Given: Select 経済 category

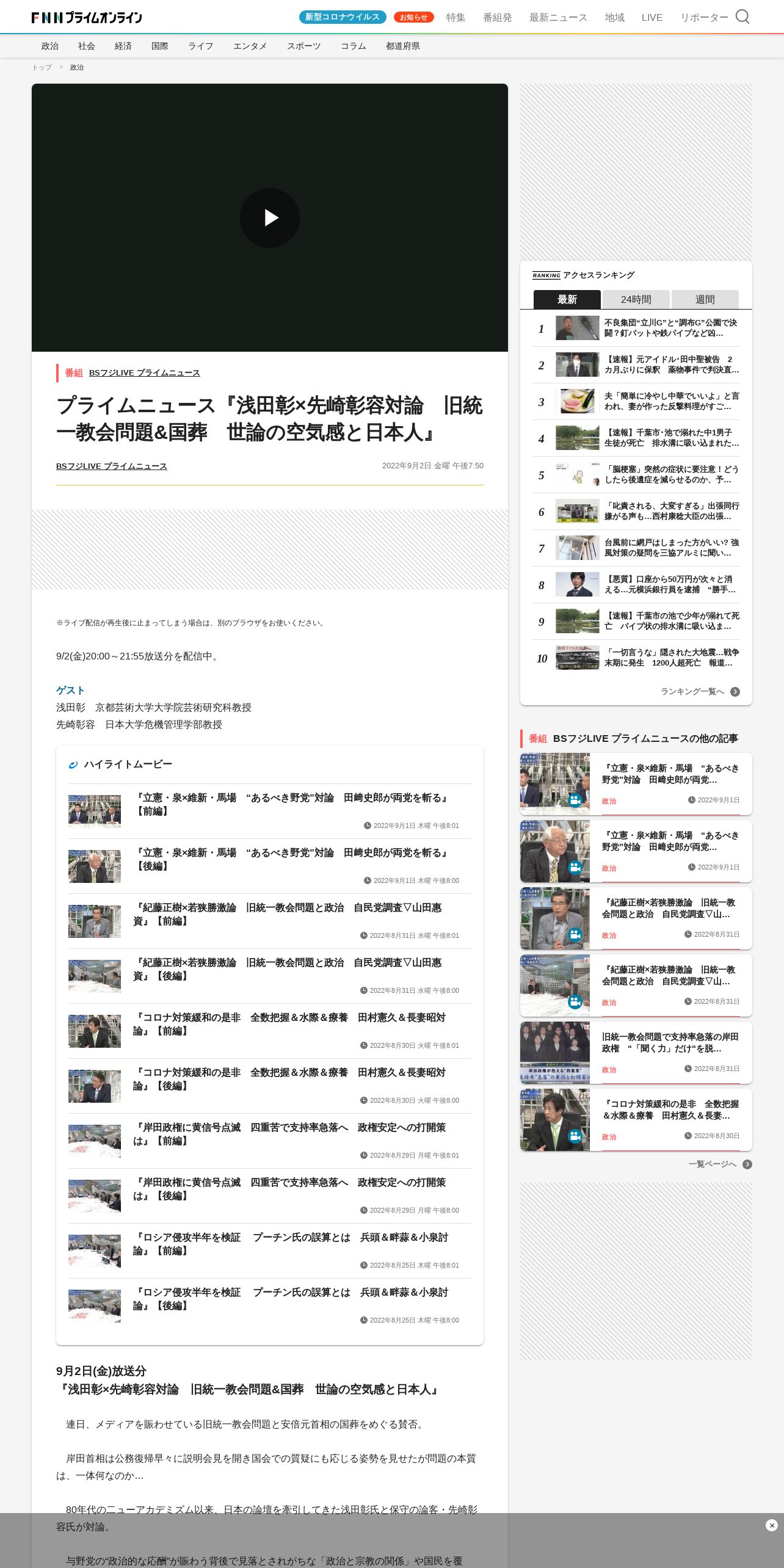Looking at the screenshot, I should (x=123, y=46).
